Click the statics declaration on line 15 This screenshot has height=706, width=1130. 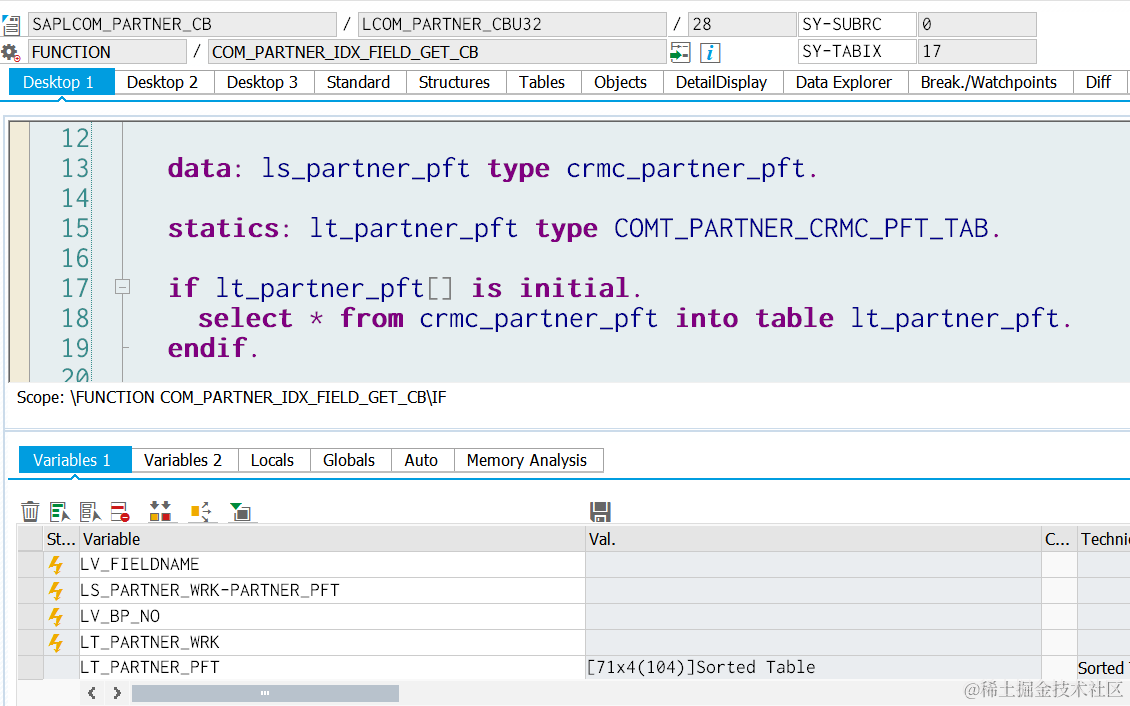click(584, 228)
